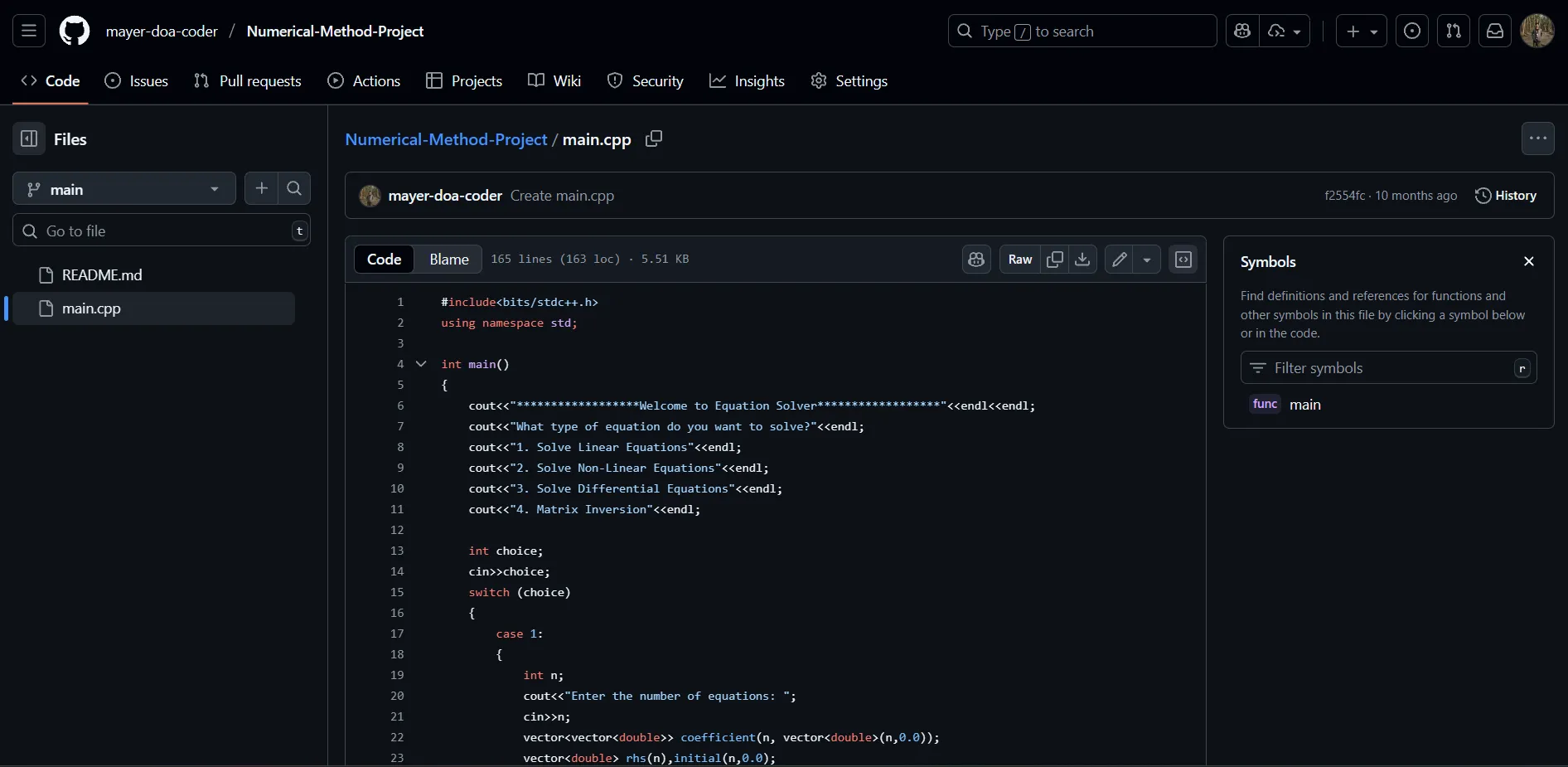Switch to the Code tab
1568x767 pixels.
click(x=51, y=81)
